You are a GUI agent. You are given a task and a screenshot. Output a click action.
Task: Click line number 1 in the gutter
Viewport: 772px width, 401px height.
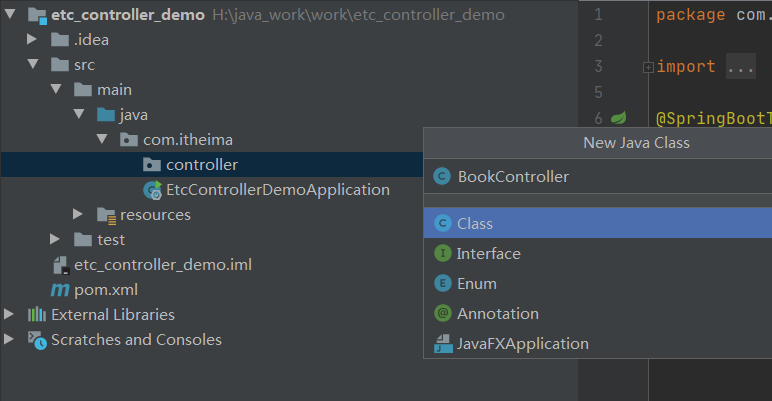point(598,14)
